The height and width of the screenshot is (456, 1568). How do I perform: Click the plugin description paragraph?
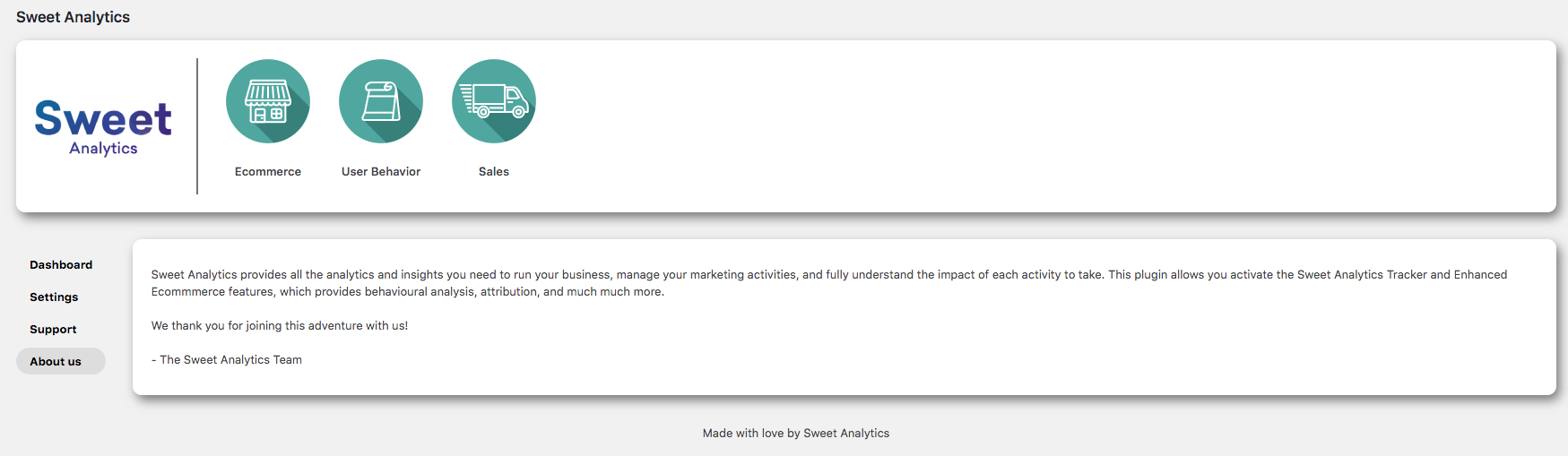click(829, 283)
